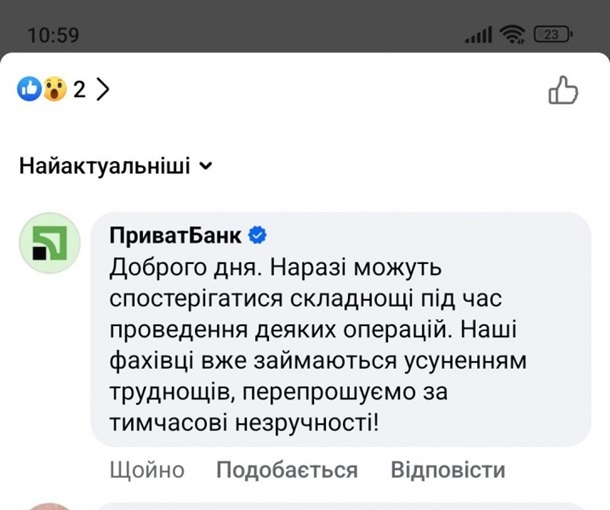Open the ПриватБанк profile name link
610x510 pixels.
click(174, 236)
